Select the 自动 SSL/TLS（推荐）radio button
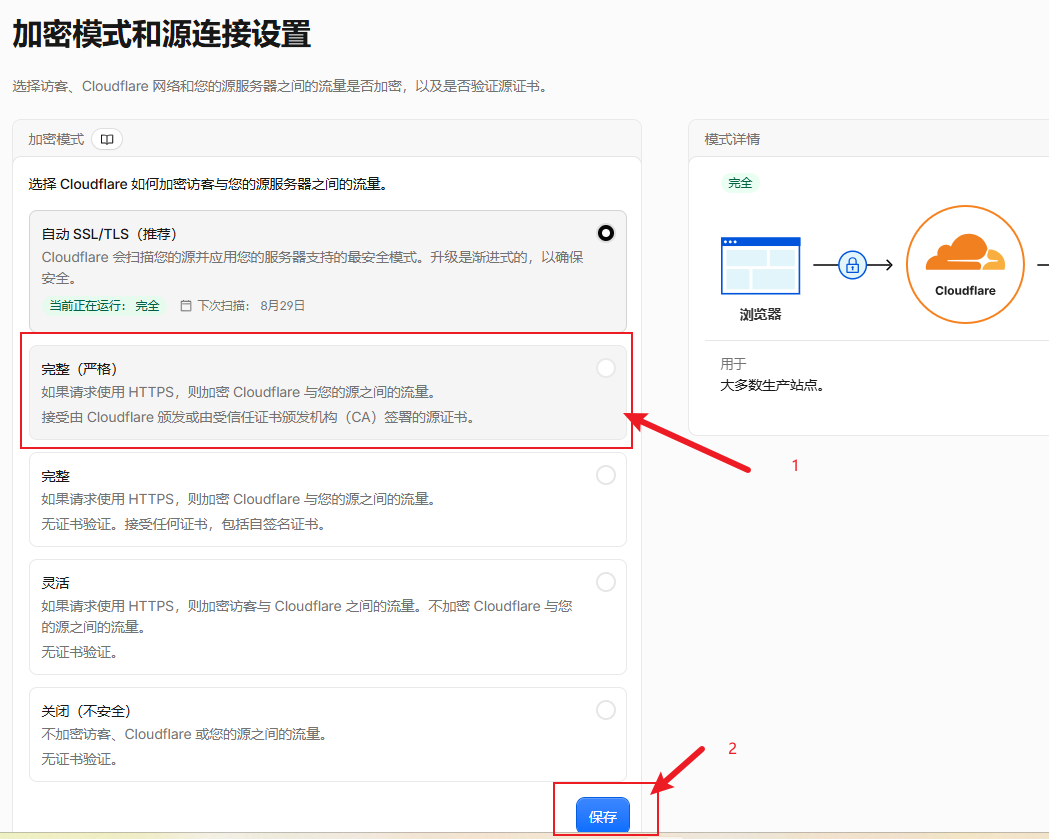Image resolution: width=1049 pixels, height=839 pixels. pos(605,233)
